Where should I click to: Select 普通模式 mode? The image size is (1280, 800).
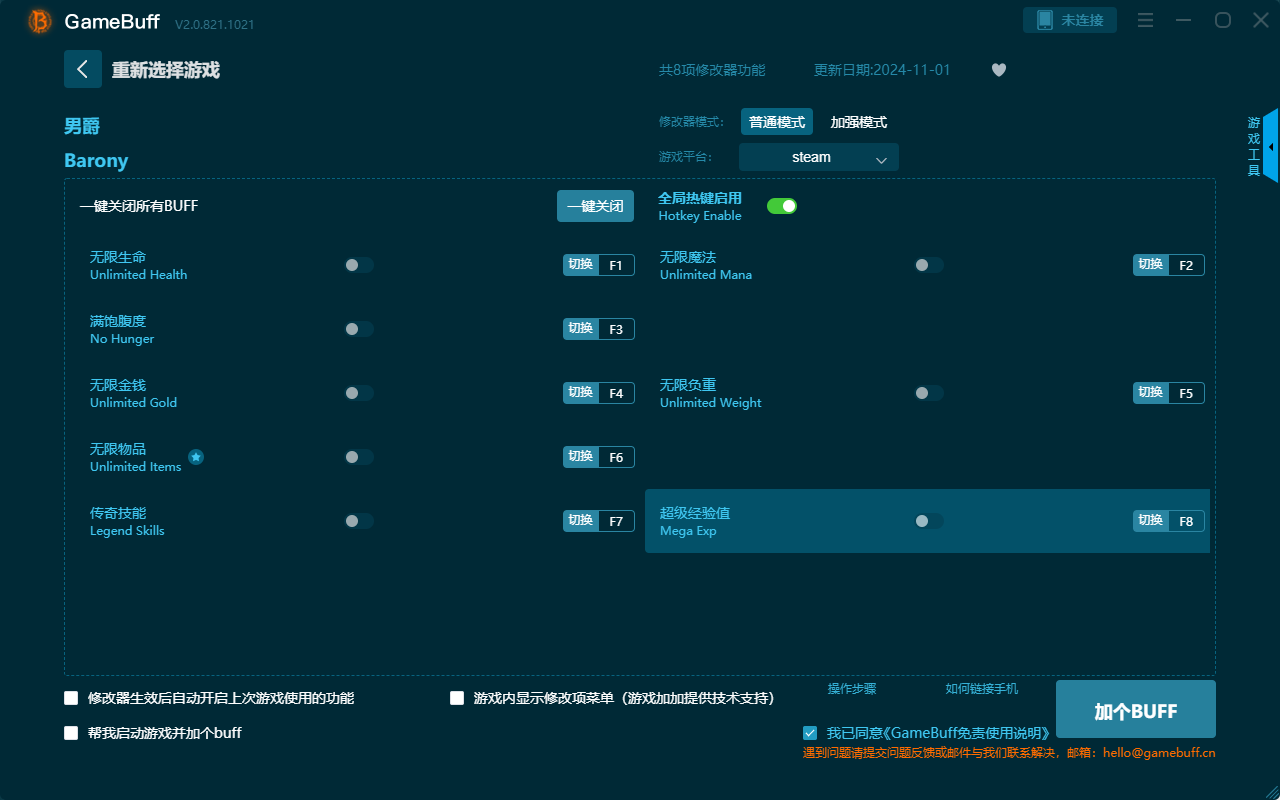pos(776,121)
